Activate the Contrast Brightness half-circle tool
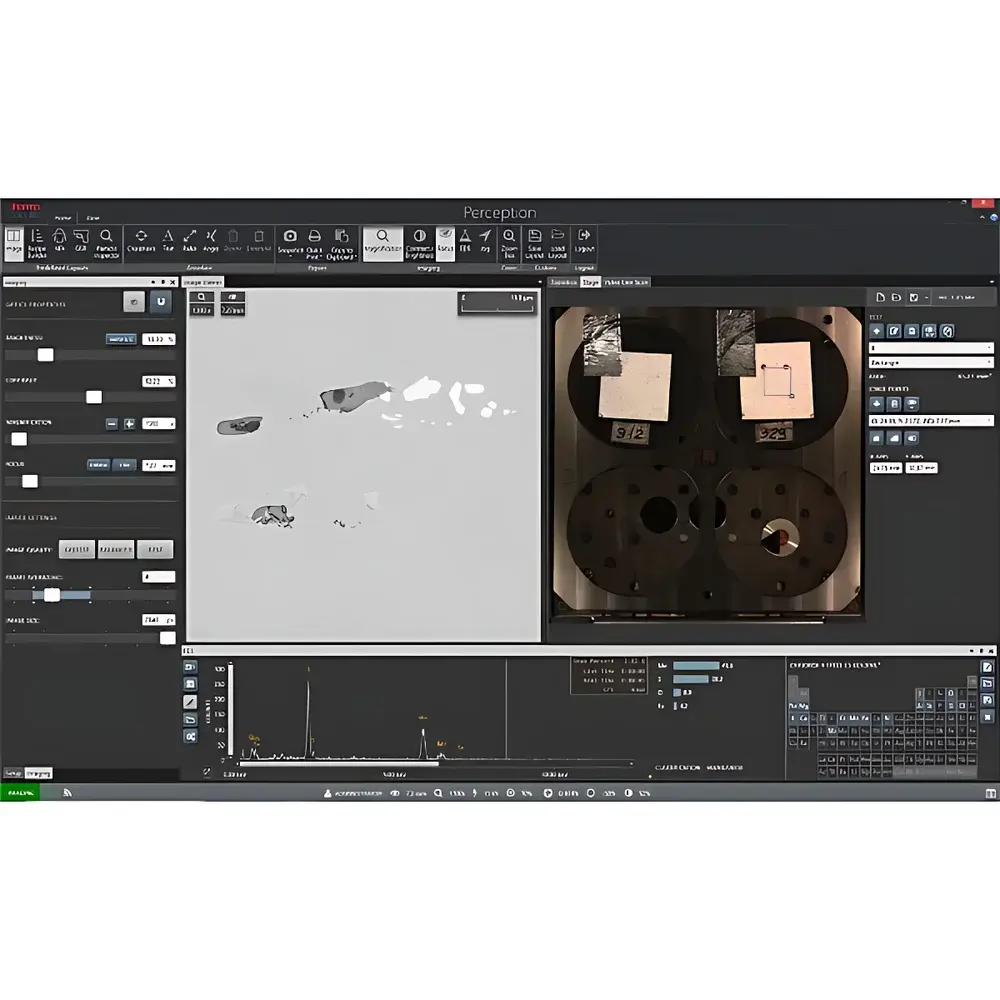The width and height of the screenshot is (1000, 1000). (x=420, y=242)
